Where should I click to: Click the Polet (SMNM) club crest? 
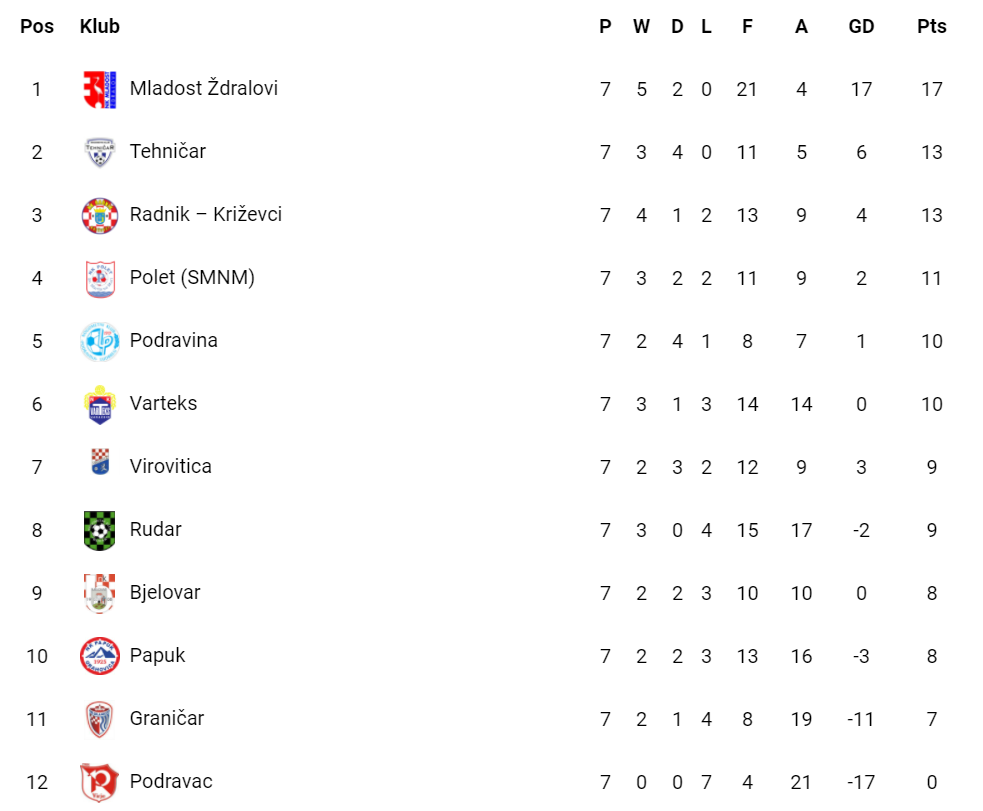pyautogui.click(x=100, y=278)
